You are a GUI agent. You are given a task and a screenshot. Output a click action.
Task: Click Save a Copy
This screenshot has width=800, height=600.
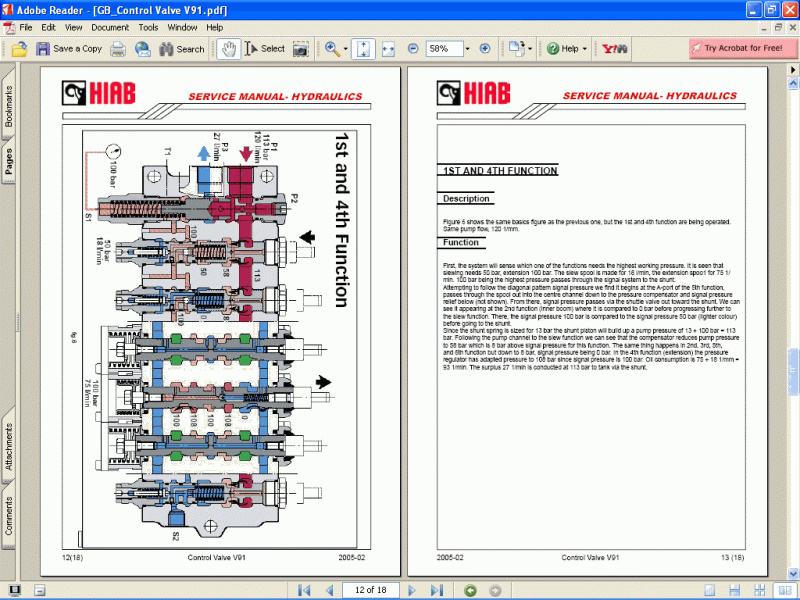tap(69, 49)
